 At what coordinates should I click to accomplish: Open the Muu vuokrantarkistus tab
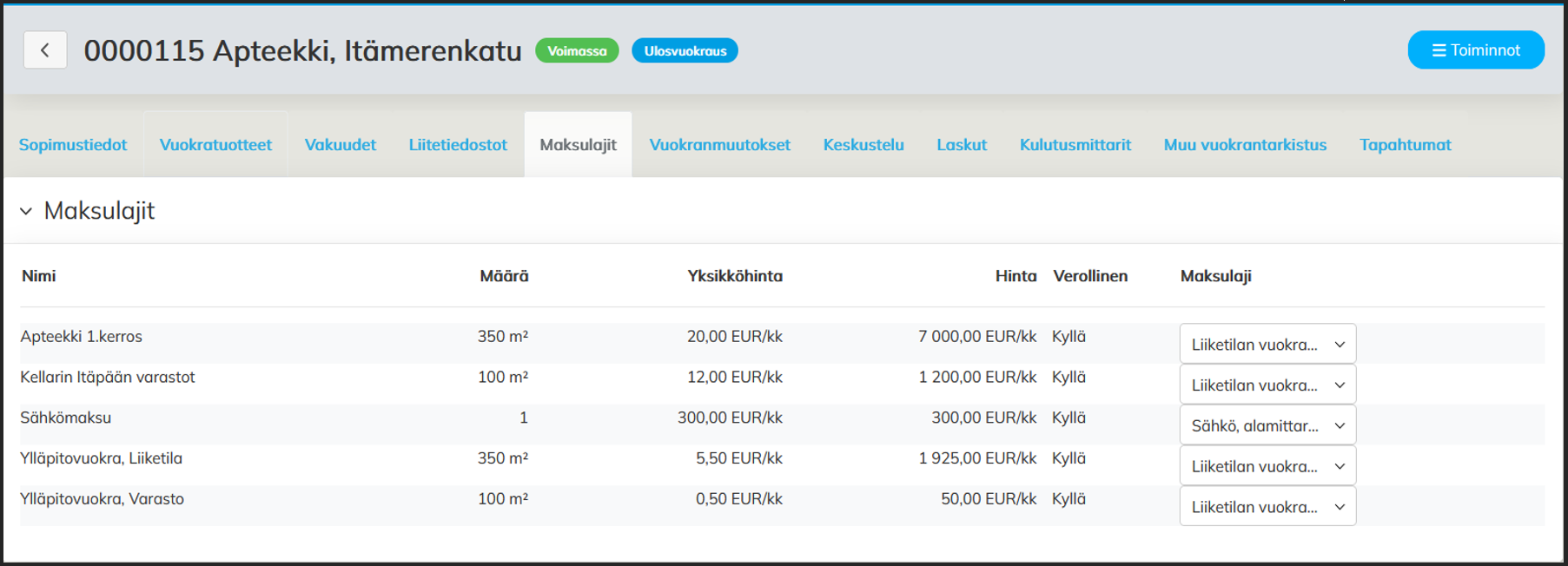[1245, 145]
